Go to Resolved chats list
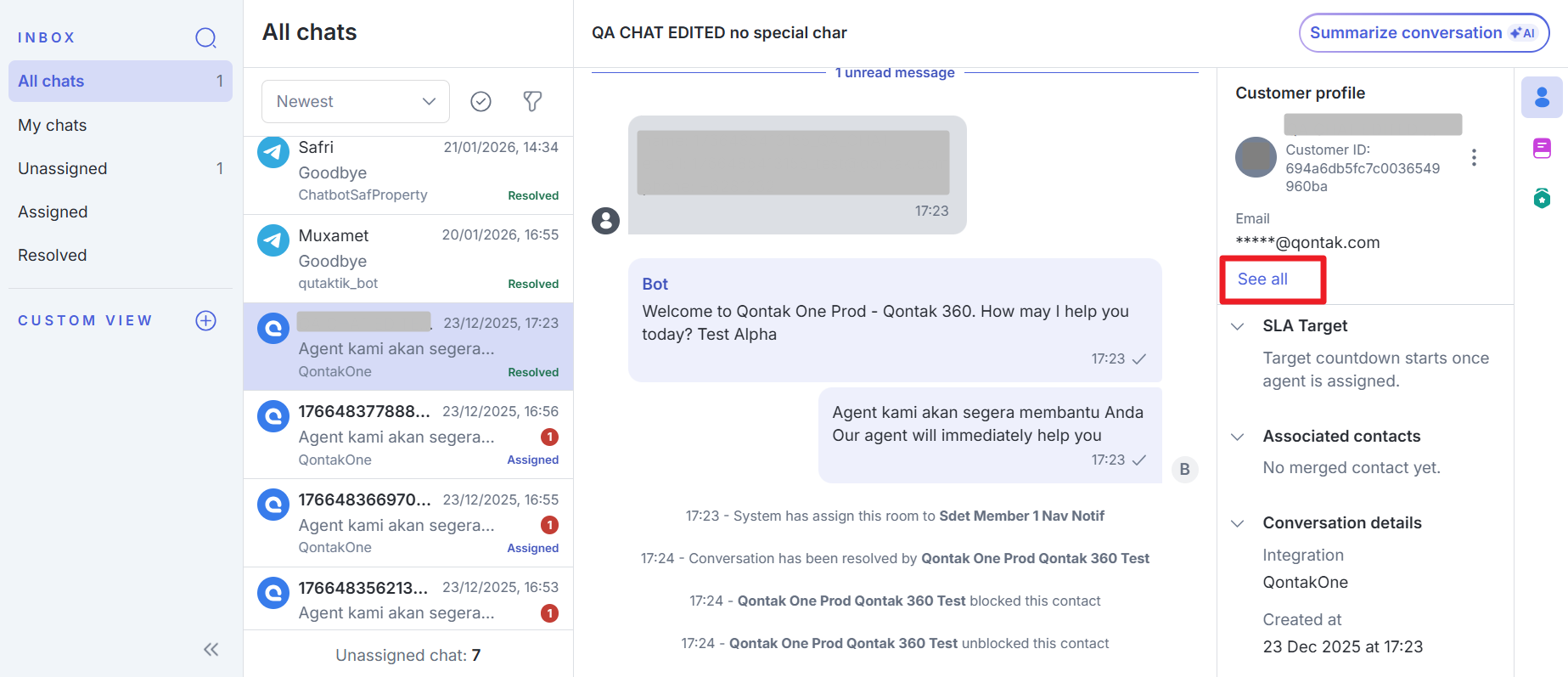The width and height of the screenshot is (1568, 677). (53, 255)
